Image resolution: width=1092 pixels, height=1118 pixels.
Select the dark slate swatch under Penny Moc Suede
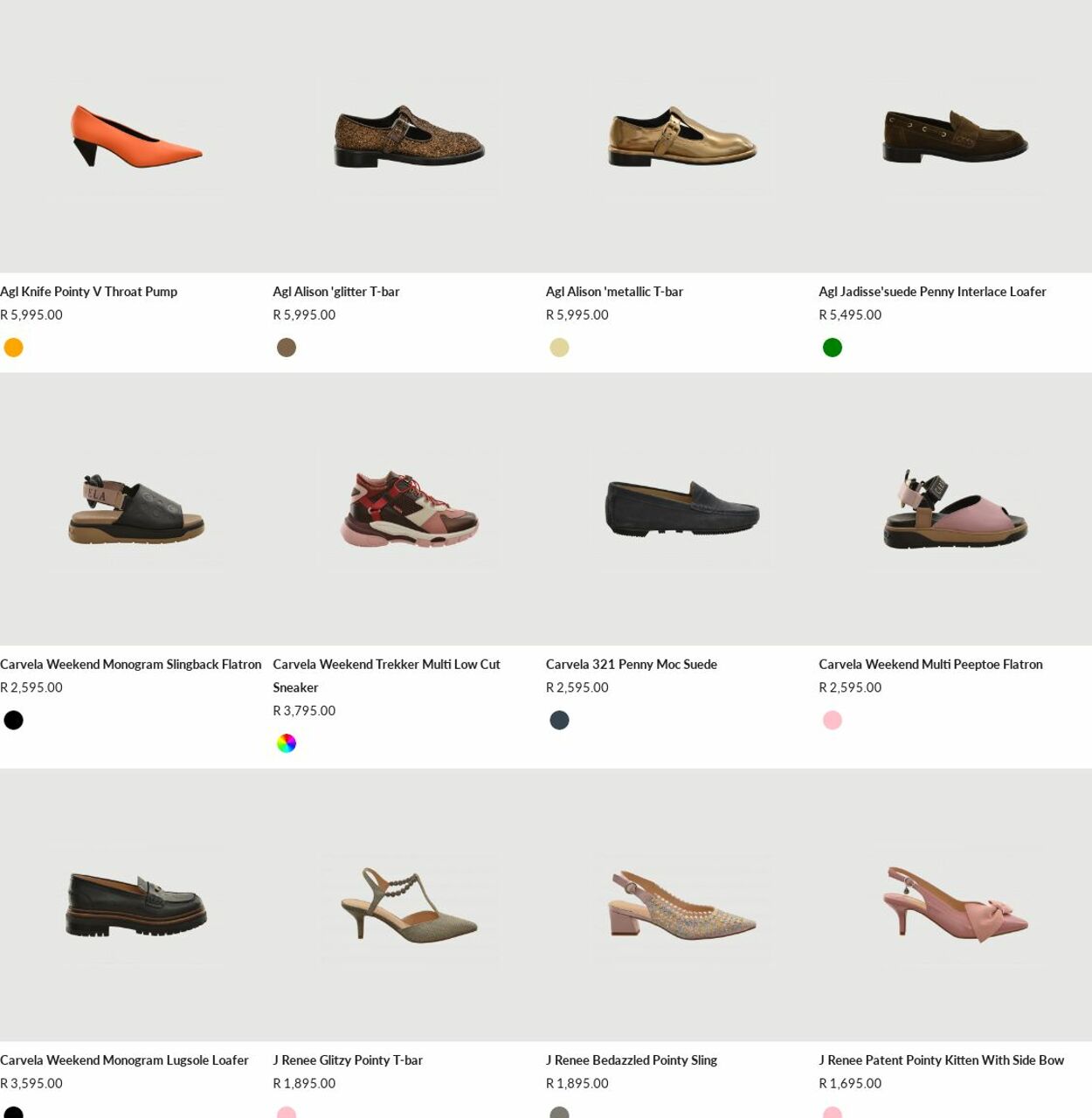[x=559, y=721]
